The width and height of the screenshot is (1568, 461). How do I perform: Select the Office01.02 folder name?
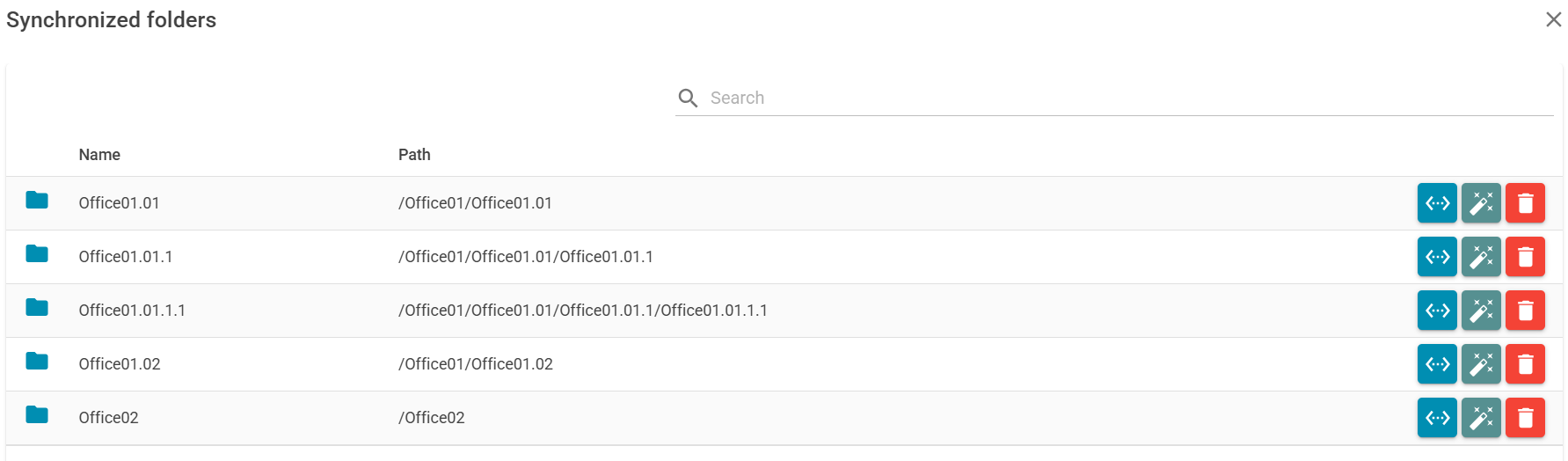pos(120,364)
